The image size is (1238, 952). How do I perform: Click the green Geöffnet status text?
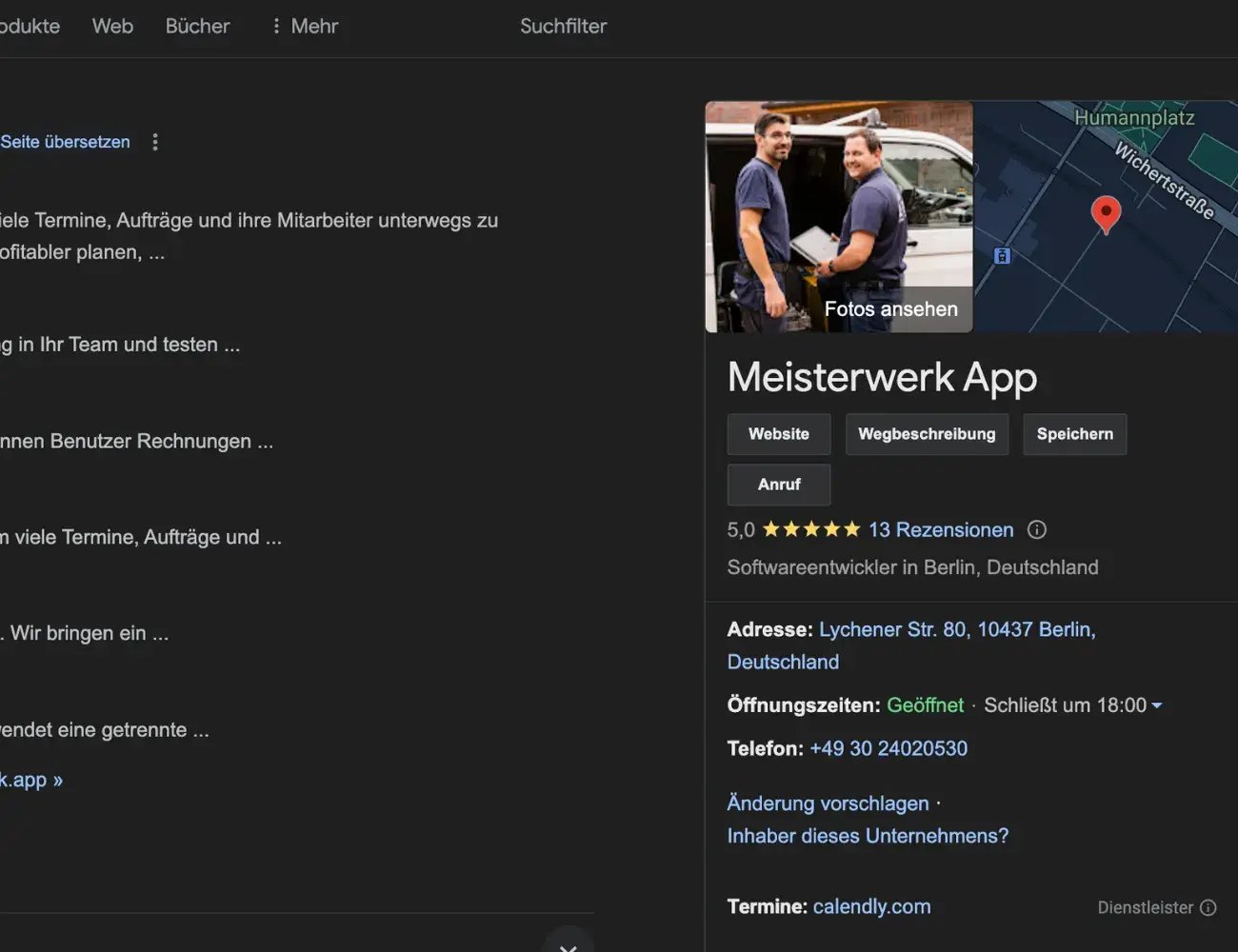(925, 705)
